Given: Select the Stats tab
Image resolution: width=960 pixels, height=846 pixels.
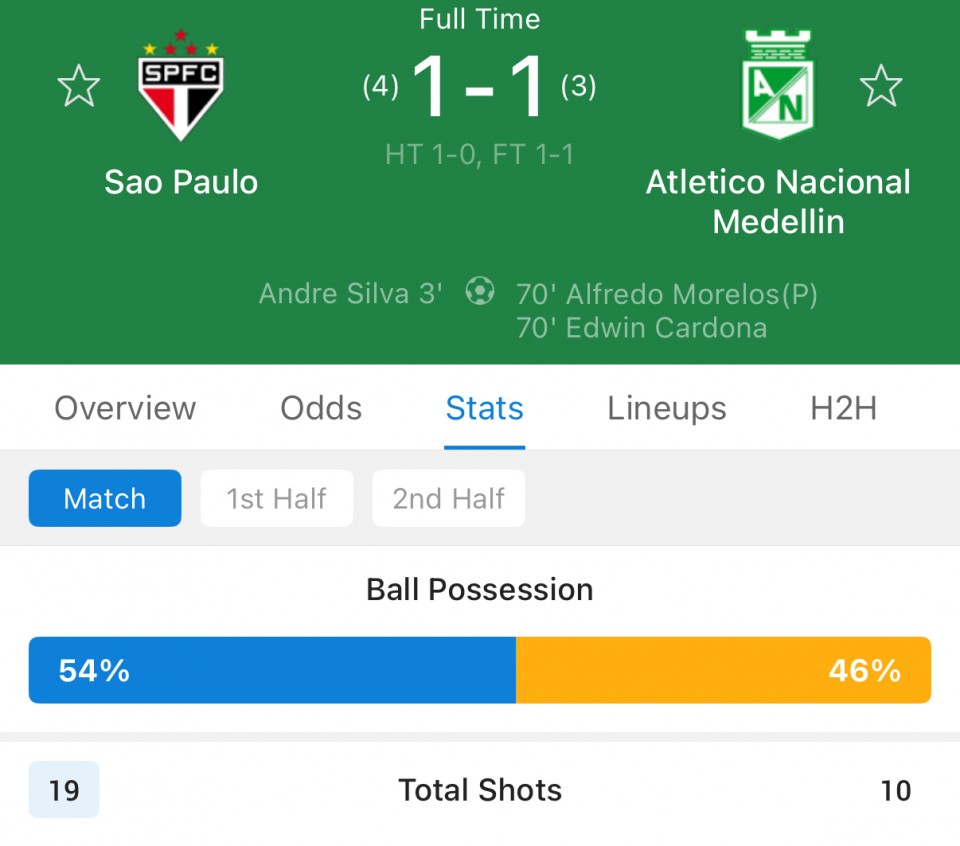Looking at the screenshot, I should pyautogui.click(x=484, y=408).
